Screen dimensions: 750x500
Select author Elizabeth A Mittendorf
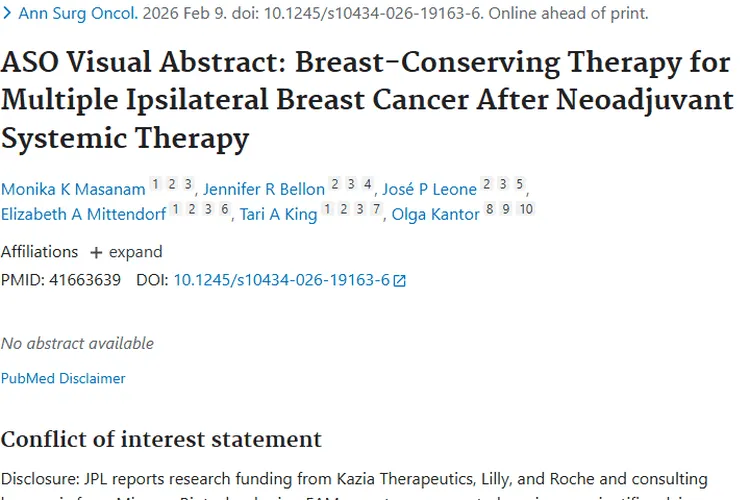(83, 214)
